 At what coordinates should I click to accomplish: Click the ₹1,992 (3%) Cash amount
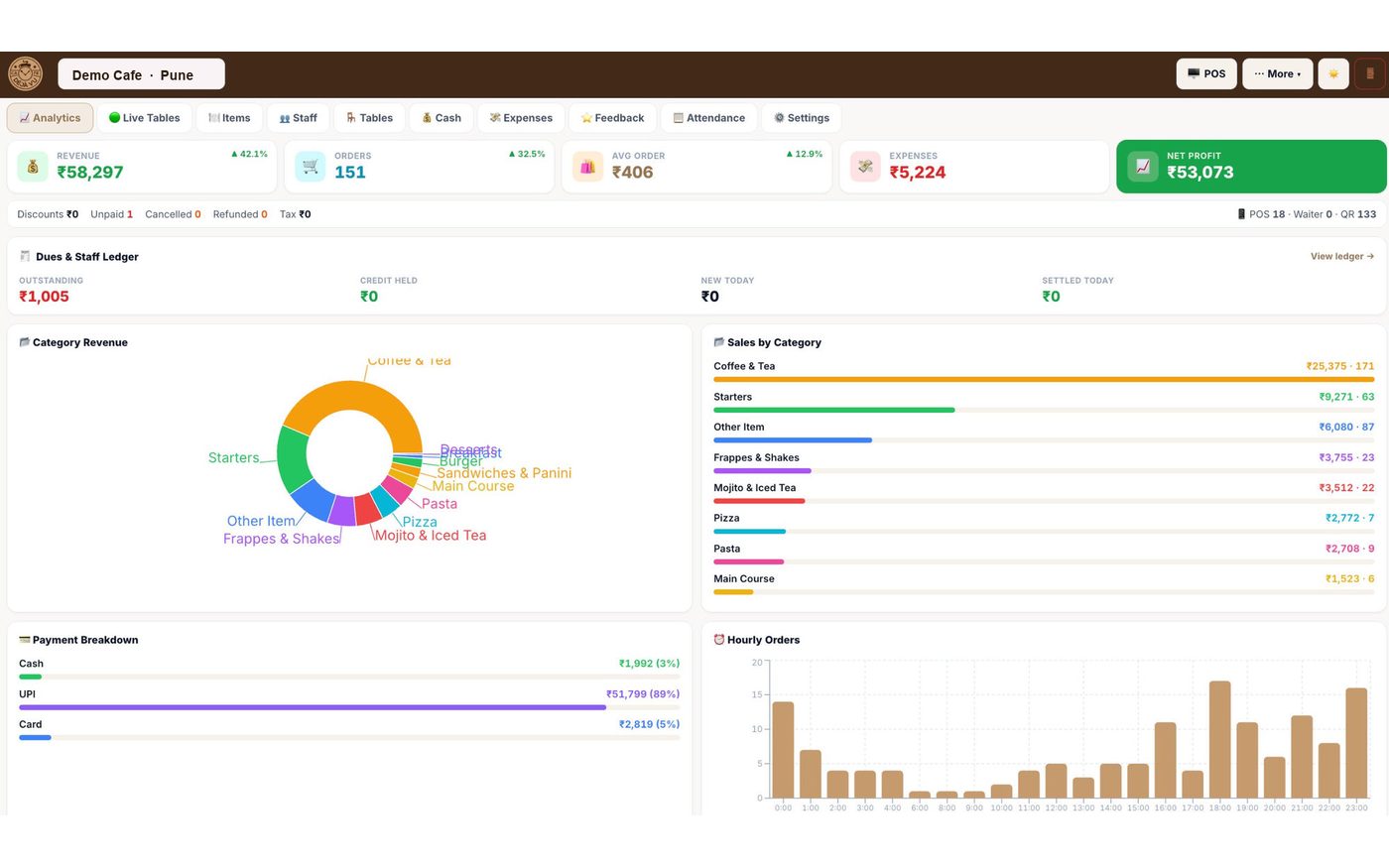pyautogui.click(x=649, y=664)
